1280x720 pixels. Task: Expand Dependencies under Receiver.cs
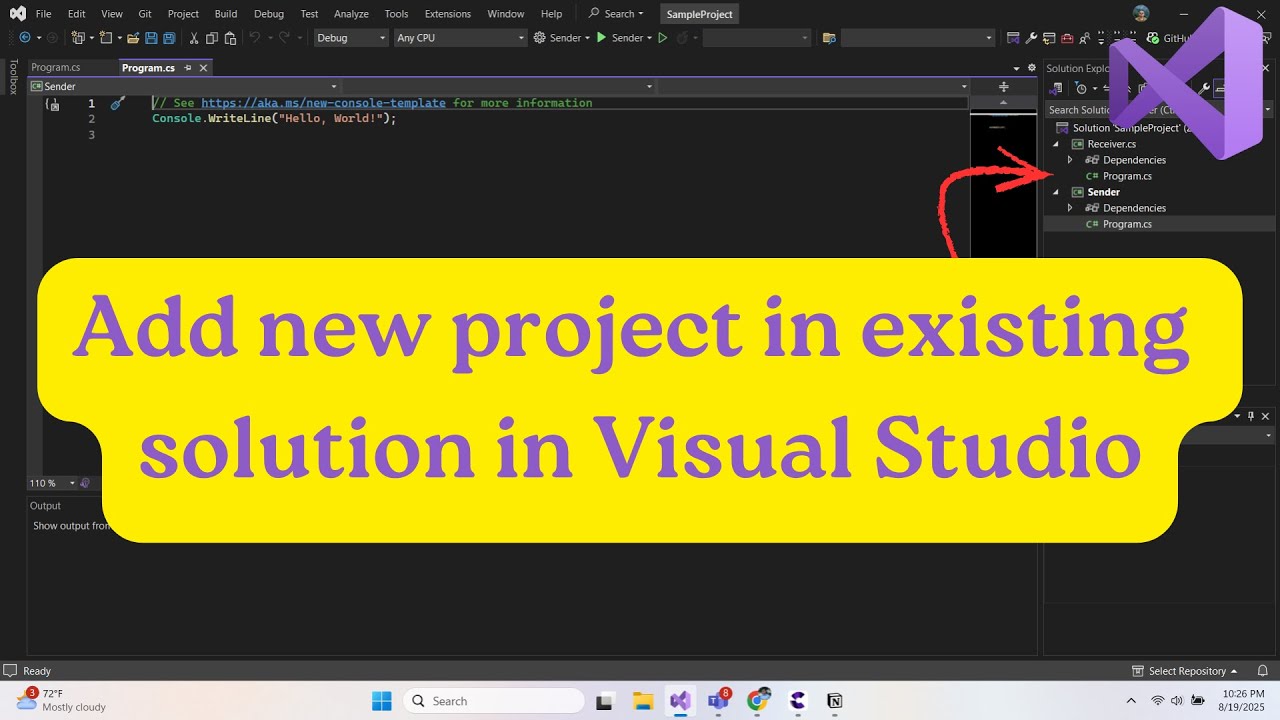tap(1070, 160)
